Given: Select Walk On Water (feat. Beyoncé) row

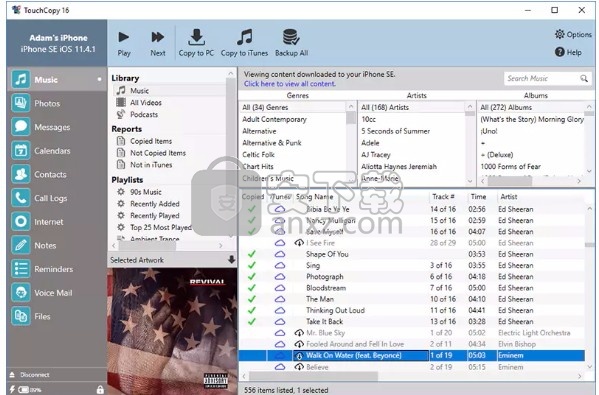Looking at the screenshot, I should (x=412, y=355).
